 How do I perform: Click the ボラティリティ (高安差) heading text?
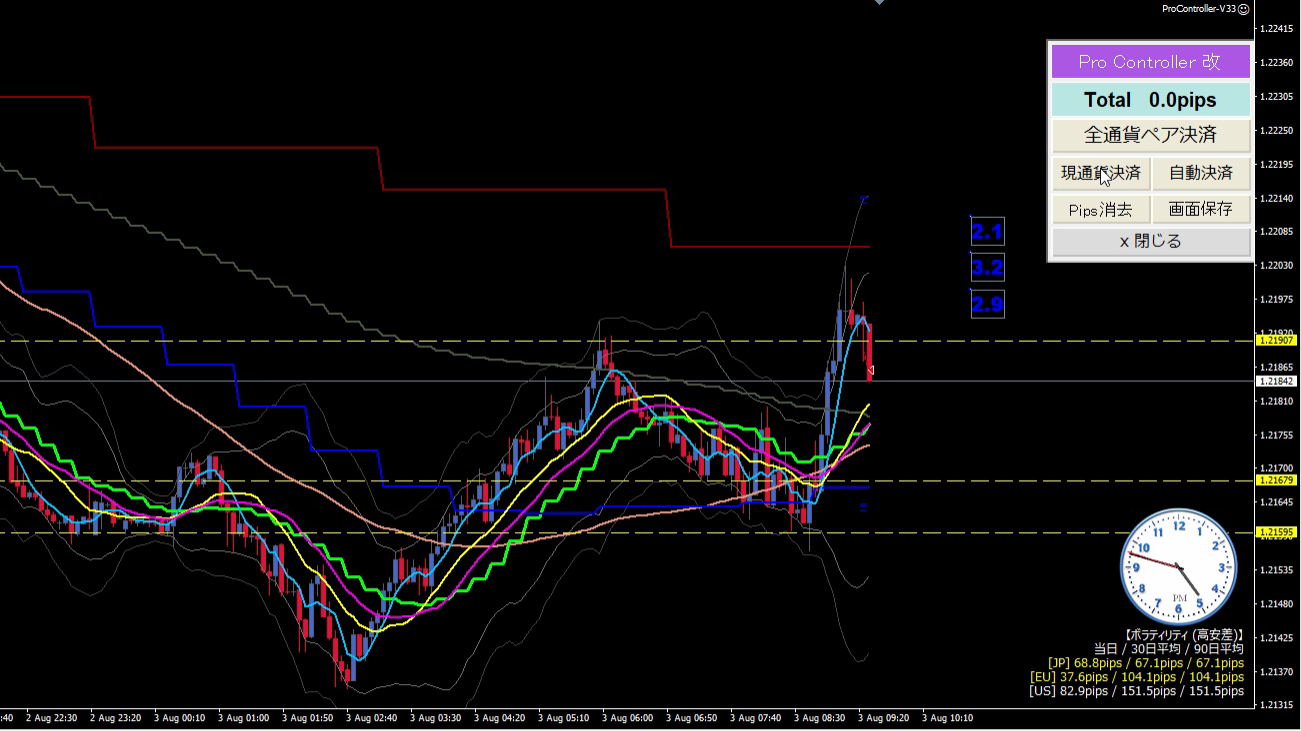pyautogui.click(x=1184, y=635)
